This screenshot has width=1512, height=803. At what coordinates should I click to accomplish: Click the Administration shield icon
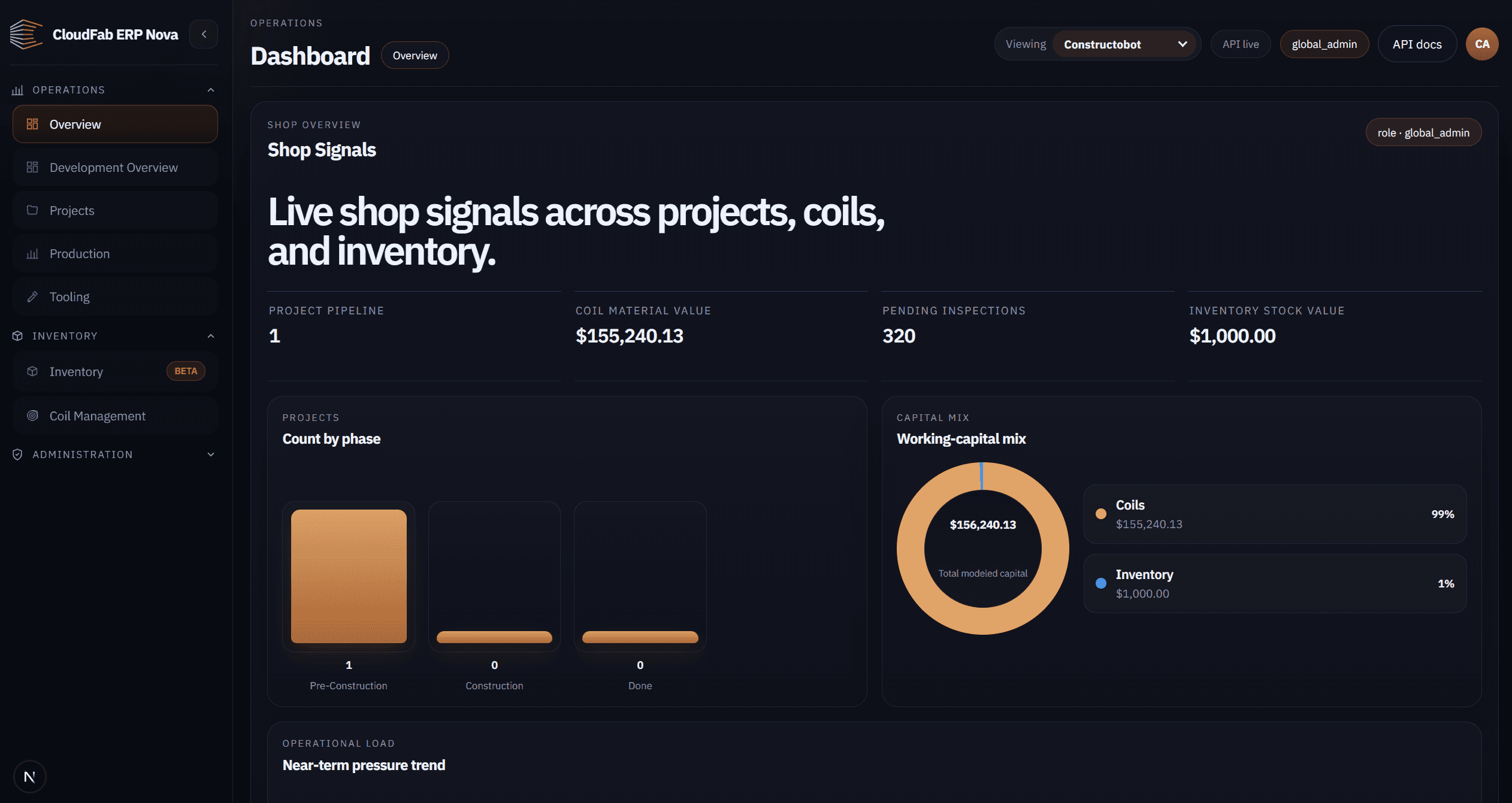[x=17, y=454]
